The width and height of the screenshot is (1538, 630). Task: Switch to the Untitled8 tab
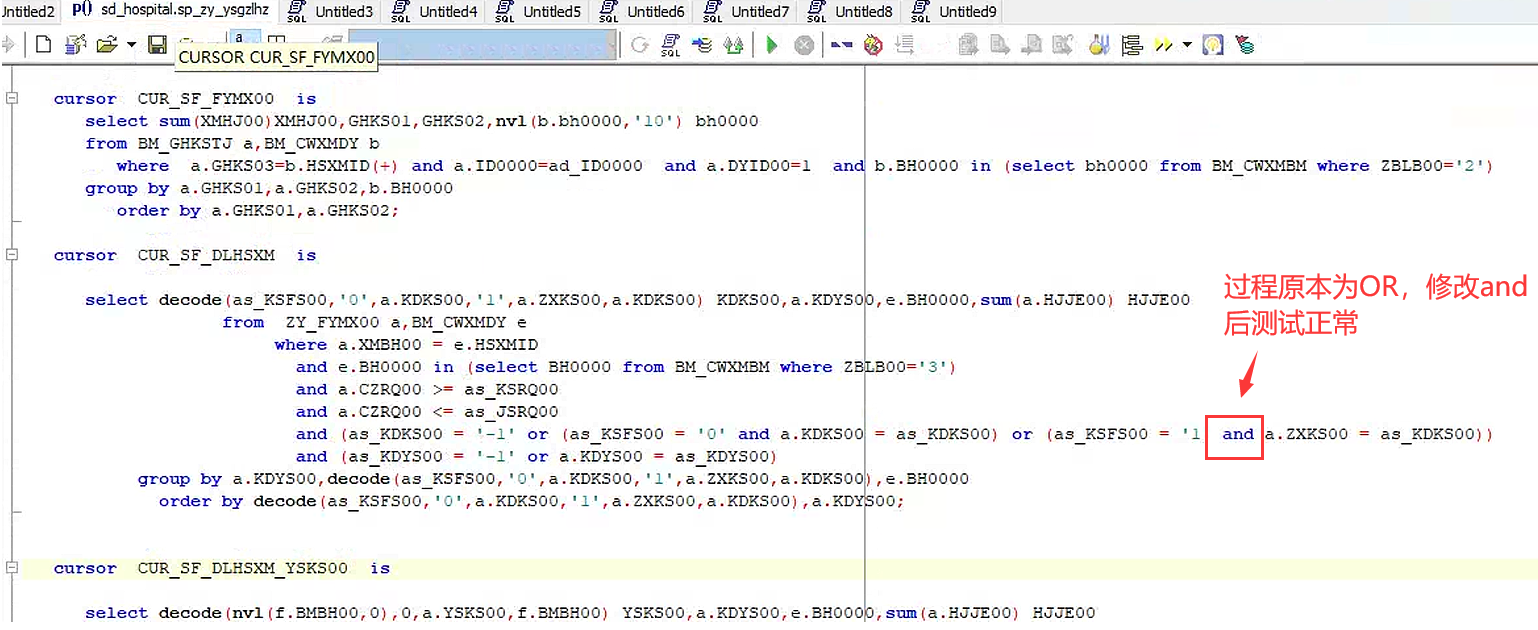pyautogui.click(x=851, y=12)
